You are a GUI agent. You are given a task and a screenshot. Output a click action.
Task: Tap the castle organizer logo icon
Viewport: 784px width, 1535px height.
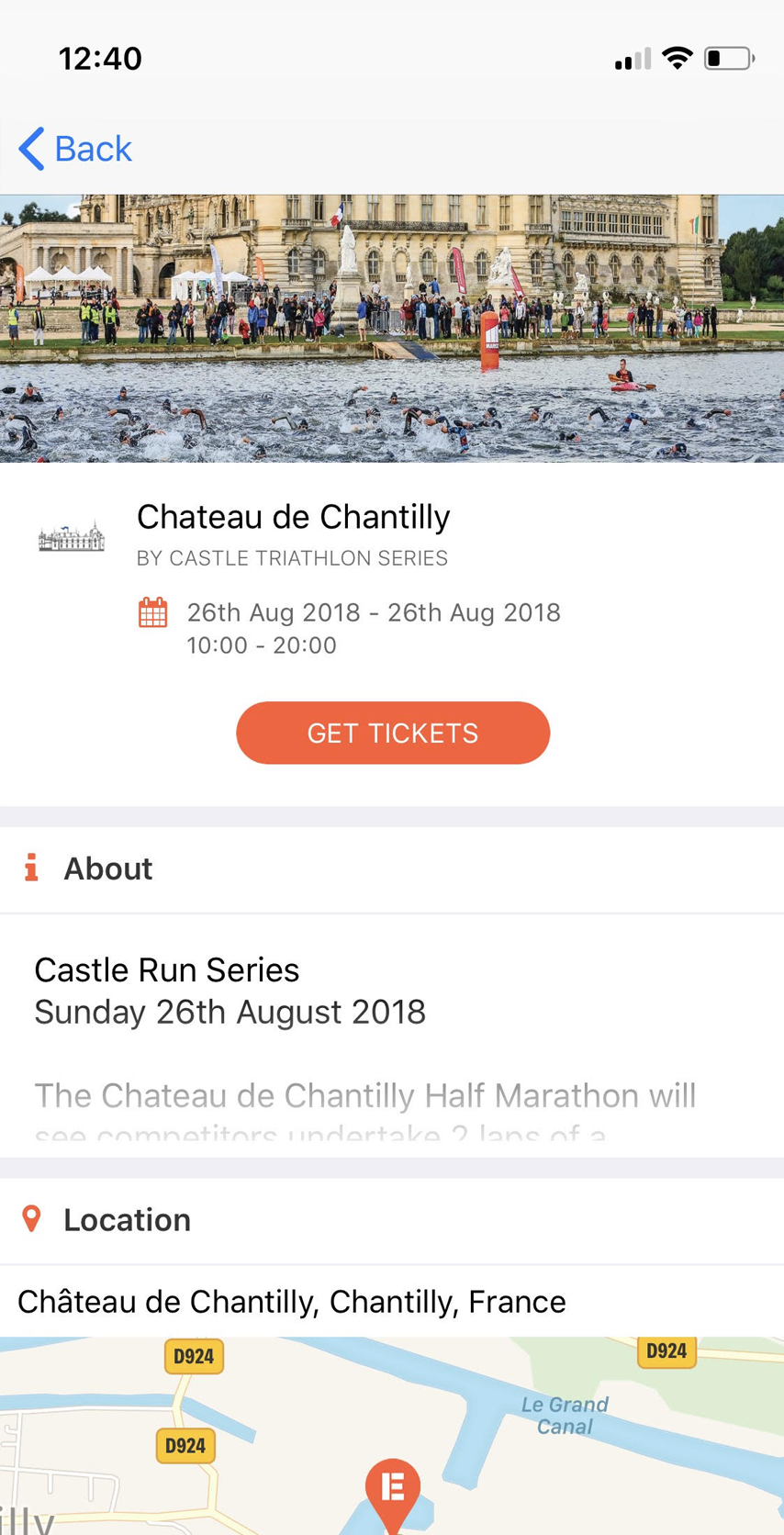point(72,536)
